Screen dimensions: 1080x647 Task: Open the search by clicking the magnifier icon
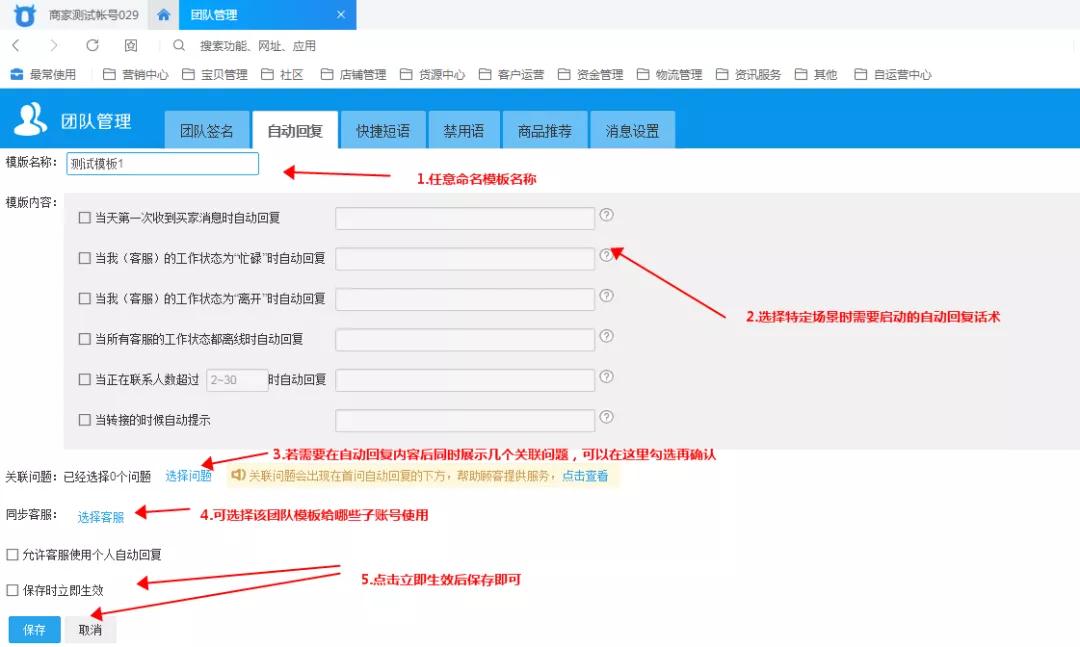coord(179,45)
